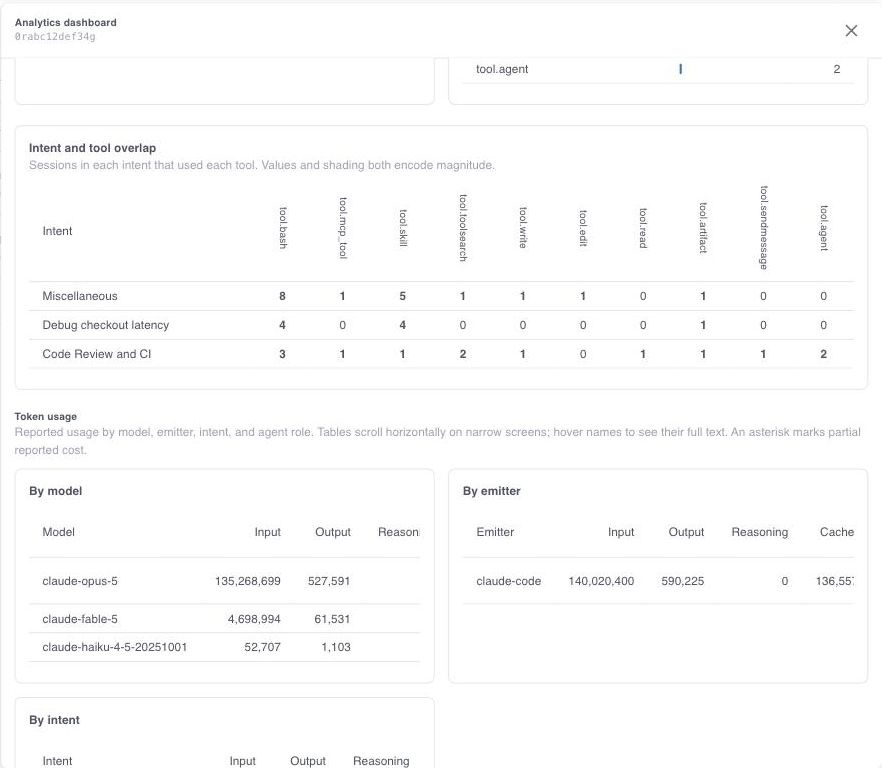Click claude-opus-5 input value 135,268,699
This screenshot has height=768, width=882.
coord(248,581)
